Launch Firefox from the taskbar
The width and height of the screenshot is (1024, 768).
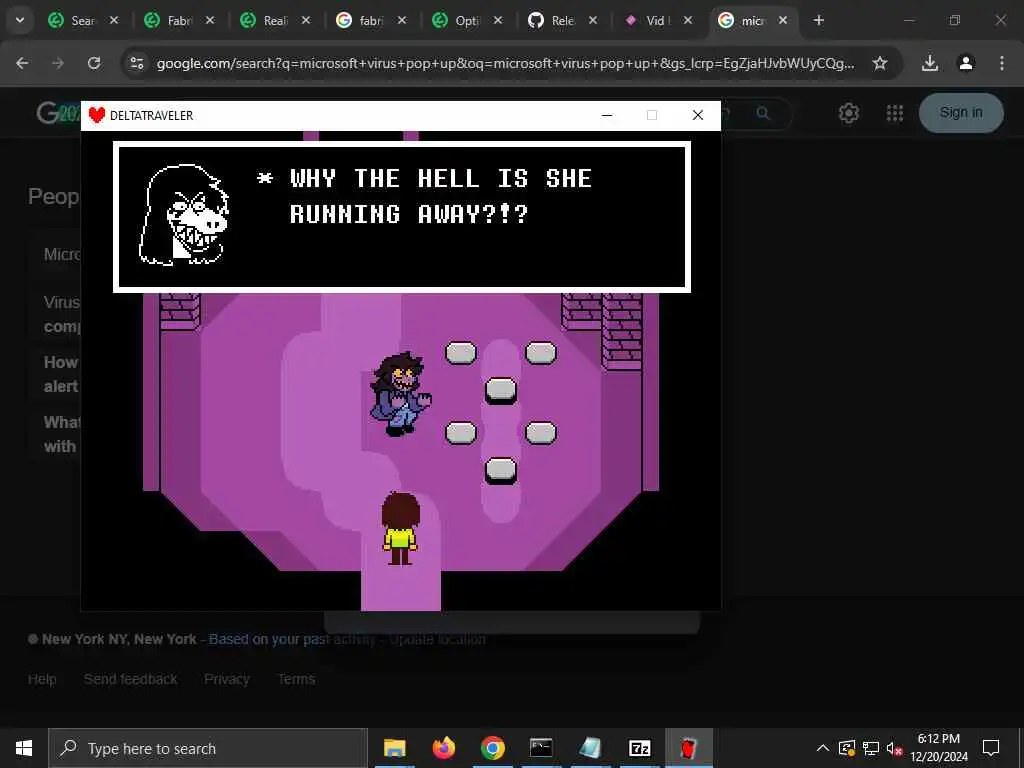click(443, 748)
